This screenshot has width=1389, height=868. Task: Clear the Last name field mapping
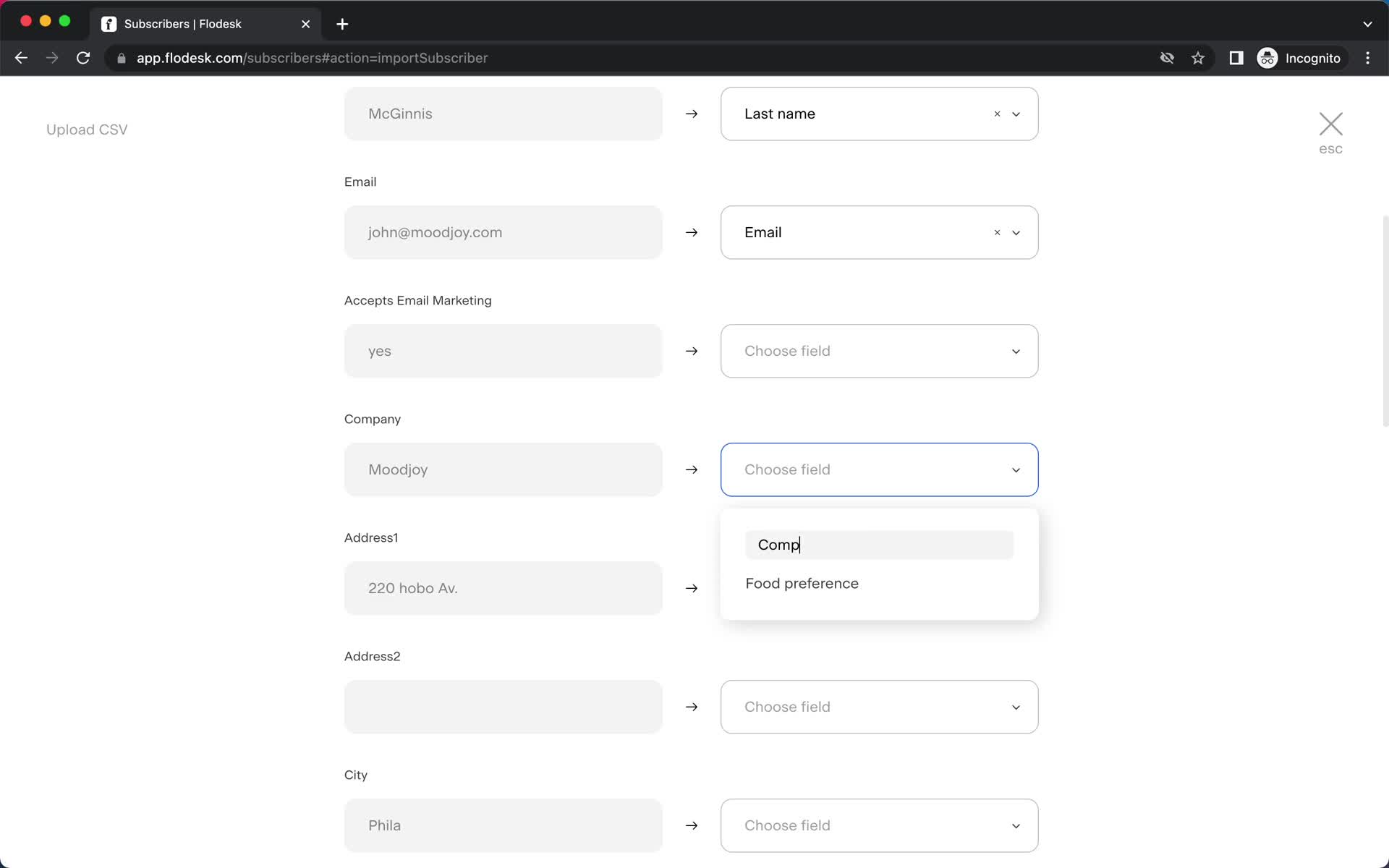(996, 113)
